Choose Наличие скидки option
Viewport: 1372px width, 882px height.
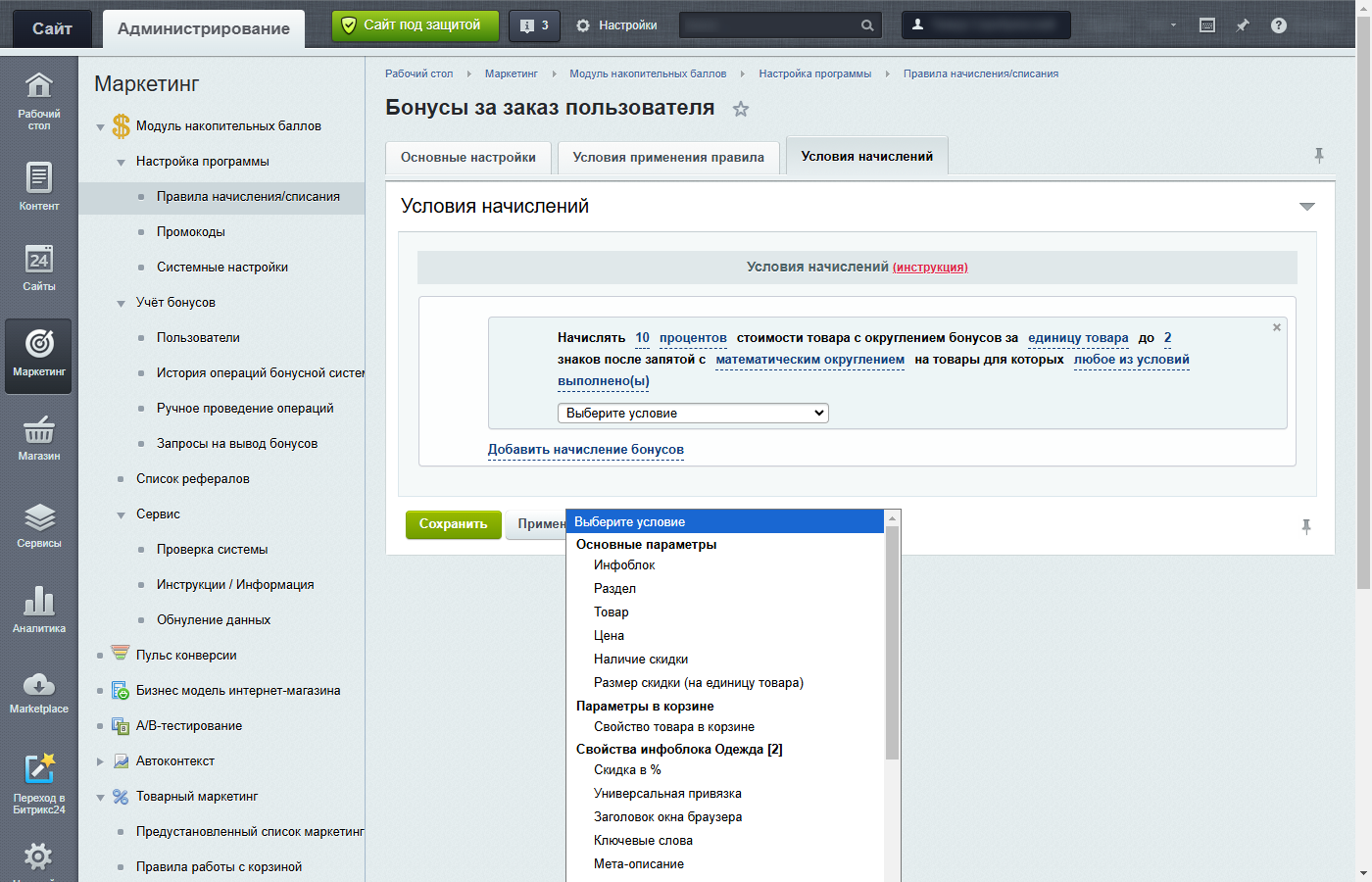coord(641,660)
